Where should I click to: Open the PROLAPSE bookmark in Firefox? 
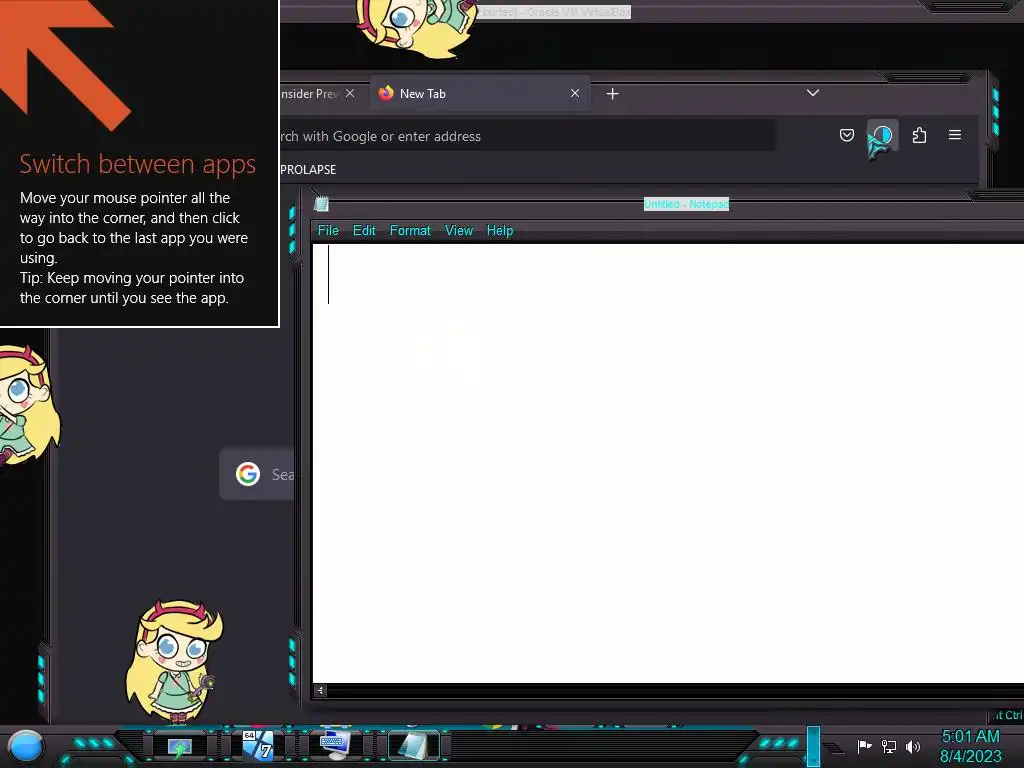point(308,170)
